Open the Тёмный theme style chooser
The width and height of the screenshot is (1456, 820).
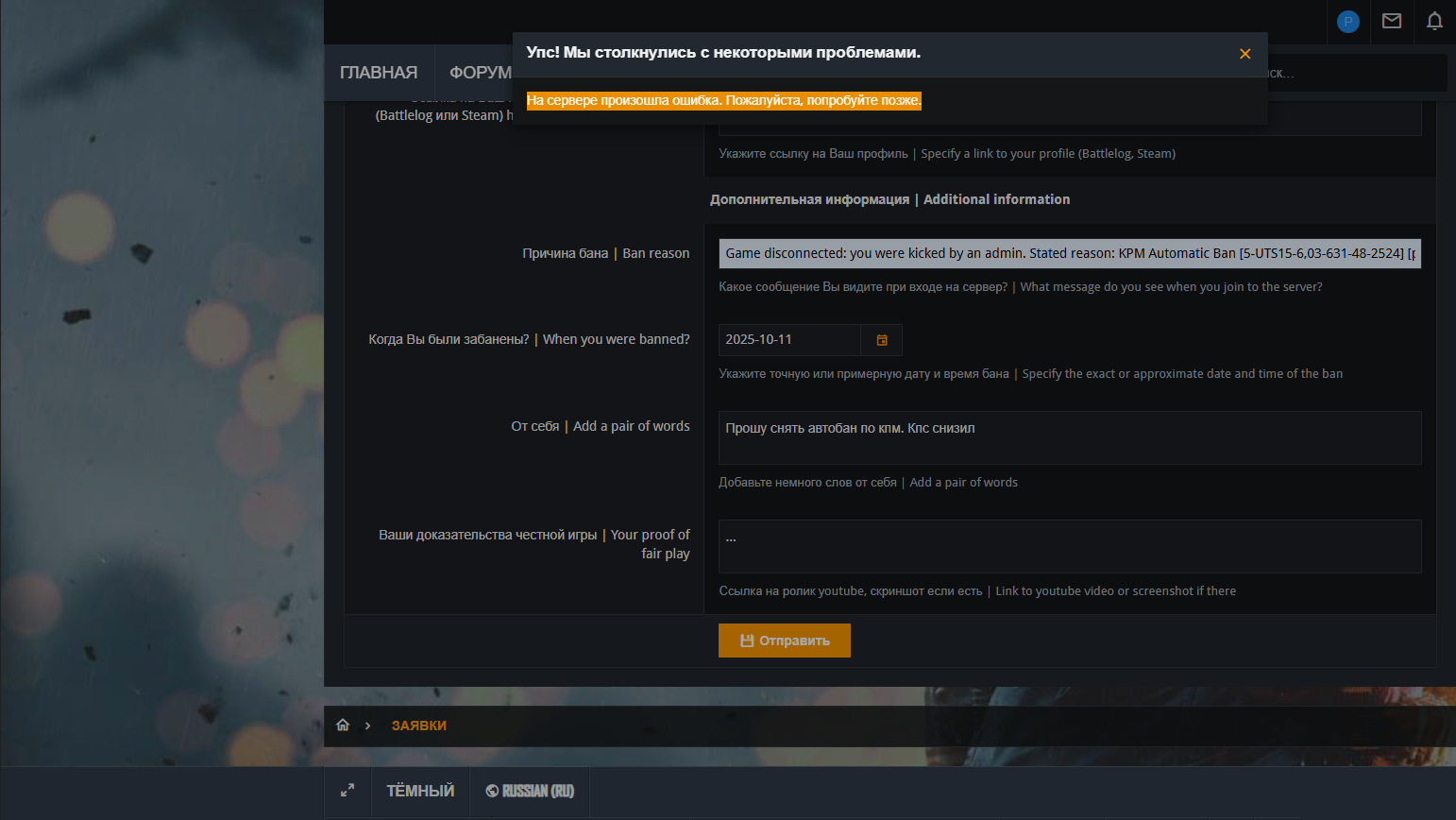(x=420, y=791)
